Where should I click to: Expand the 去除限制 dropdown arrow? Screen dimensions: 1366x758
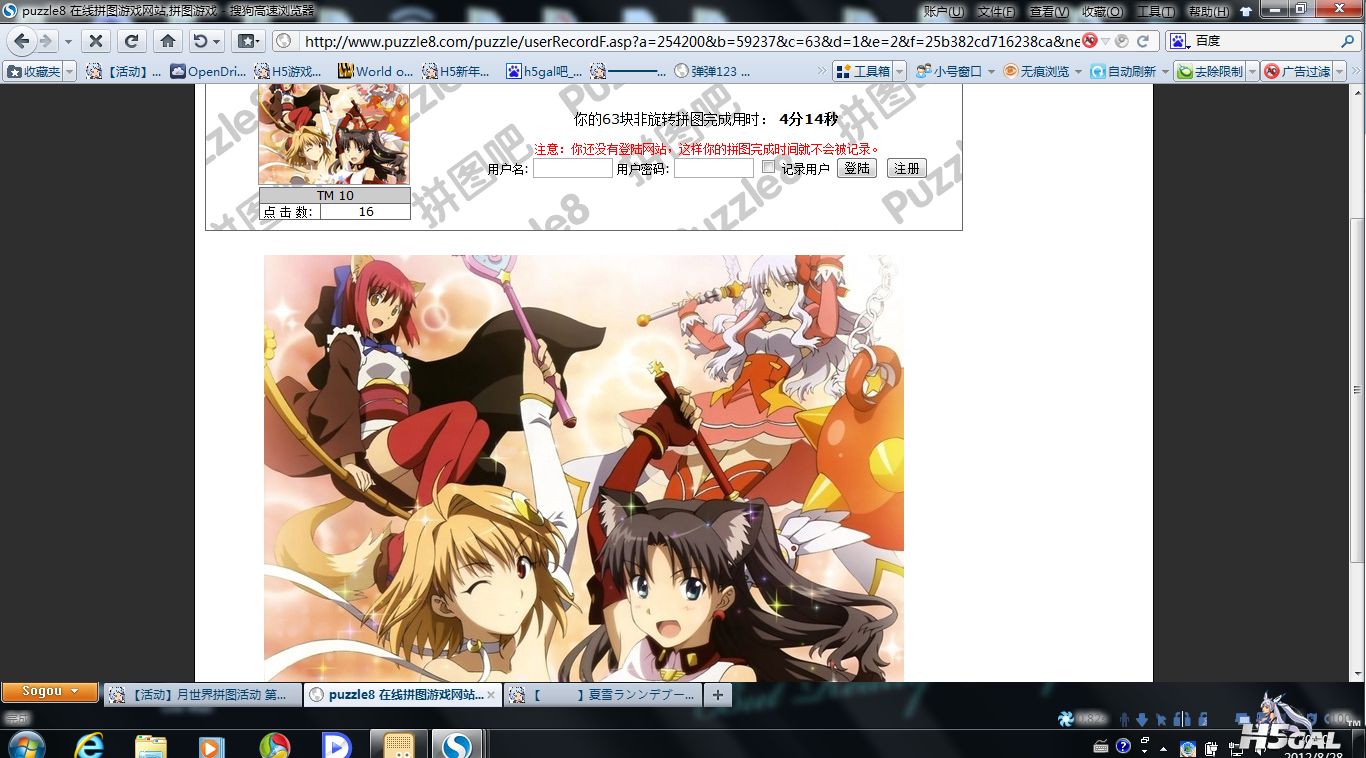(x=1252, y=71)
